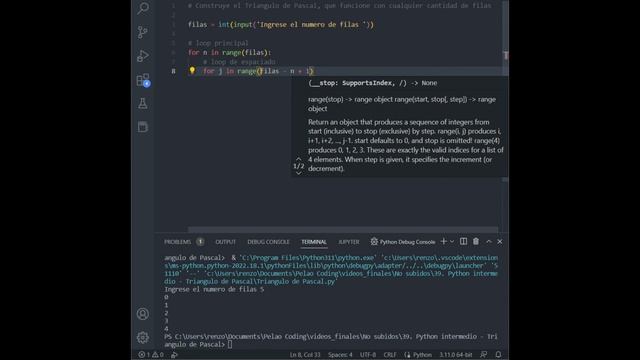640x360 pixels.
Task: Close the terminal panel
Action: pos(500,242)
